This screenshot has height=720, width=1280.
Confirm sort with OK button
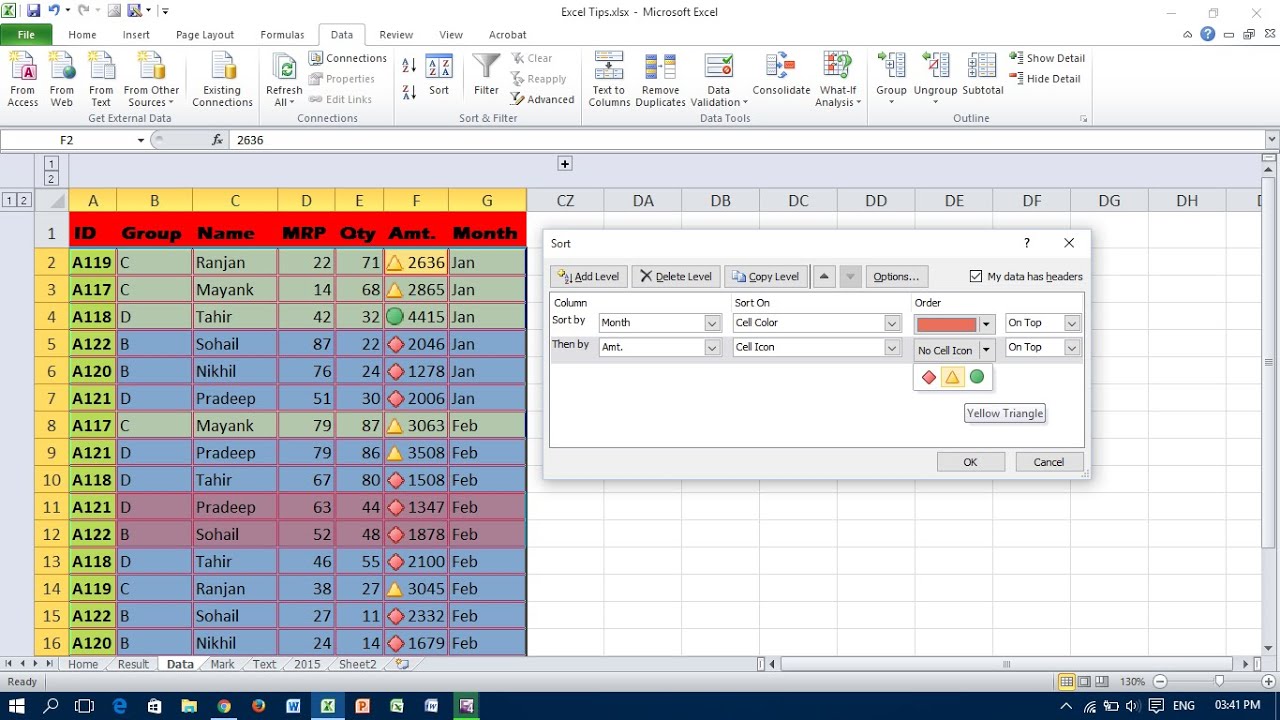click(x=970, y=462)
